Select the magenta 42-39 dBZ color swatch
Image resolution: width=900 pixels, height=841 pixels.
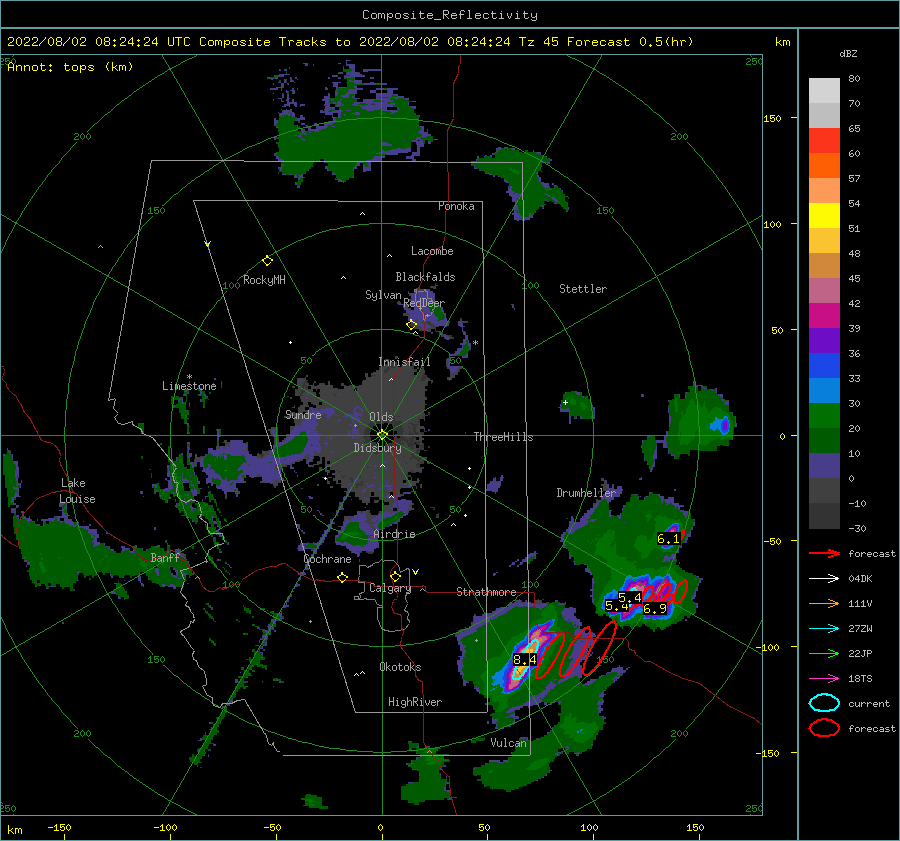coord(824,316)
